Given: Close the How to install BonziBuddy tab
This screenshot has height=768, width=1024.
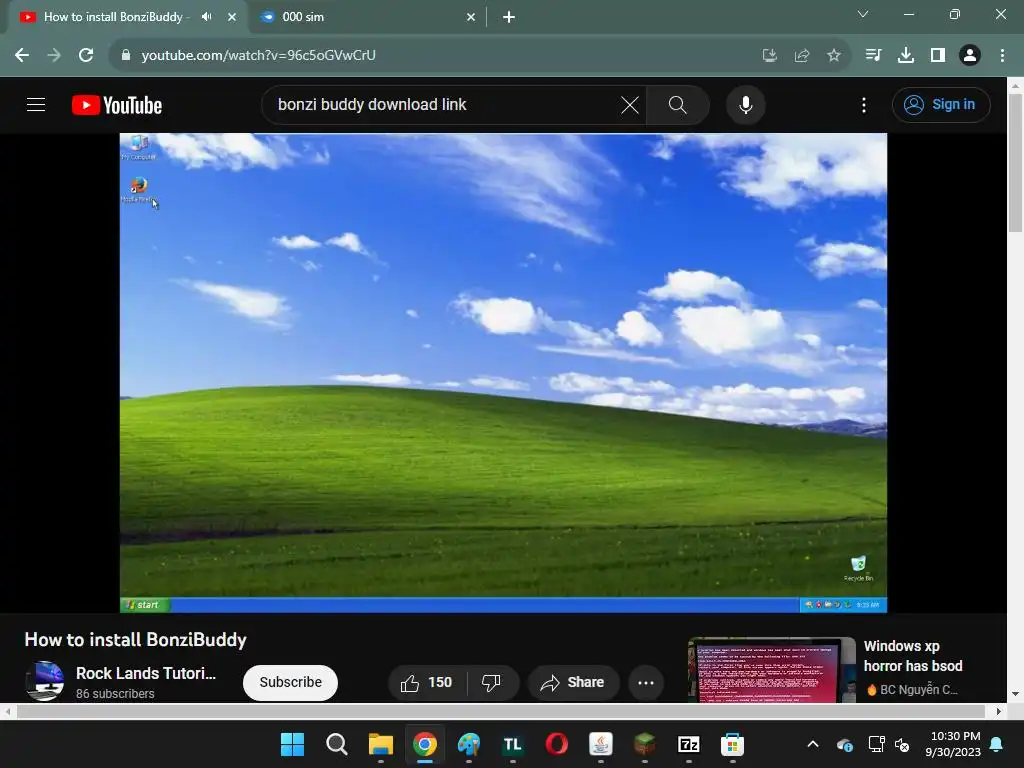Looking at the screenshot, I should click(x=232, y=17).
